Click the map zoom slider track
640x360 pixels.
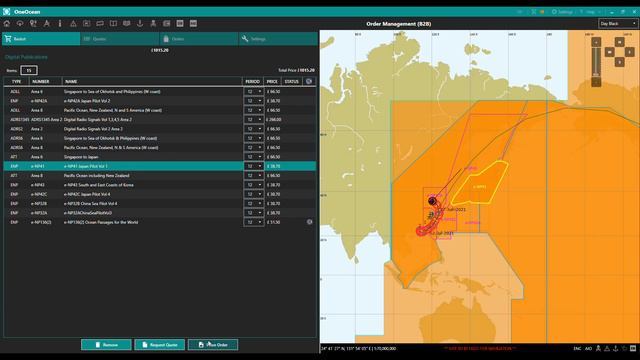[596, 61]
